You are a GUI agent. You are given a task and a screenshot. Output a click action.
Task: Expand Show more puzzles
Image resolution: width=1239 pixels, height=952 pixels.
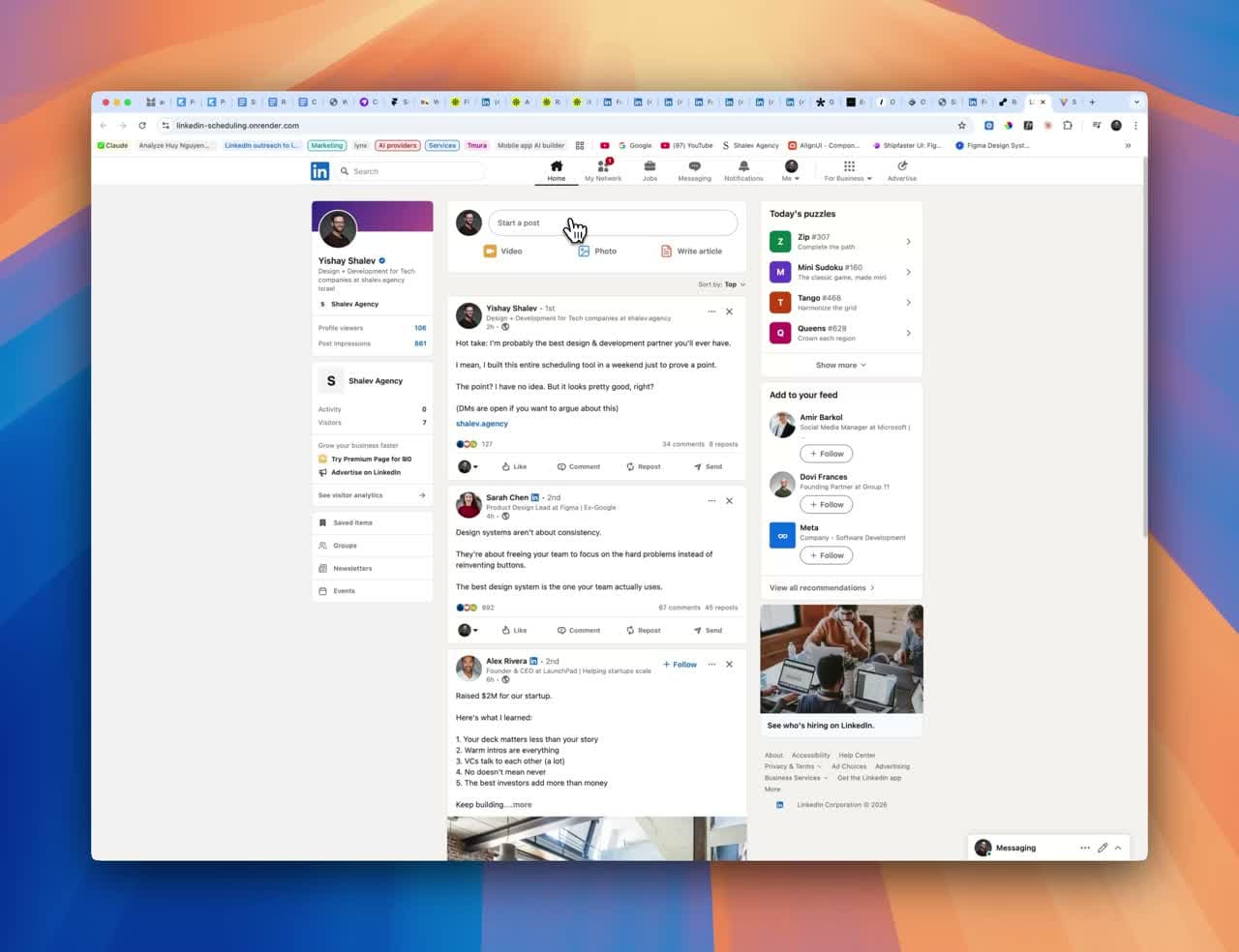click(x=841, y=365)
